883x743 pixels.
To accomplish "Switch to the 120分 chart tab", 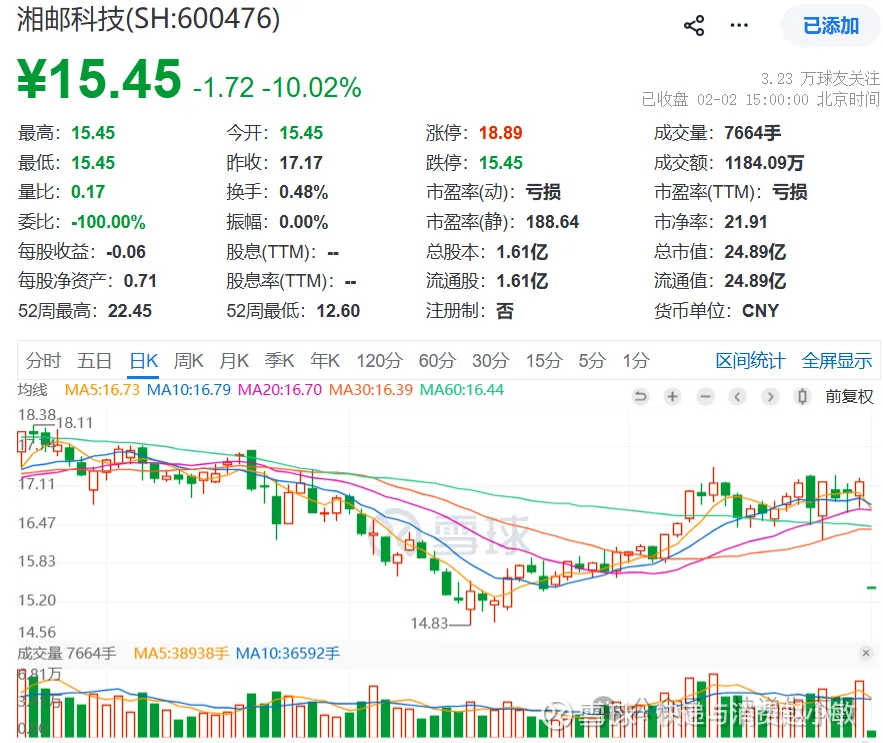I will tap(379, 360).
